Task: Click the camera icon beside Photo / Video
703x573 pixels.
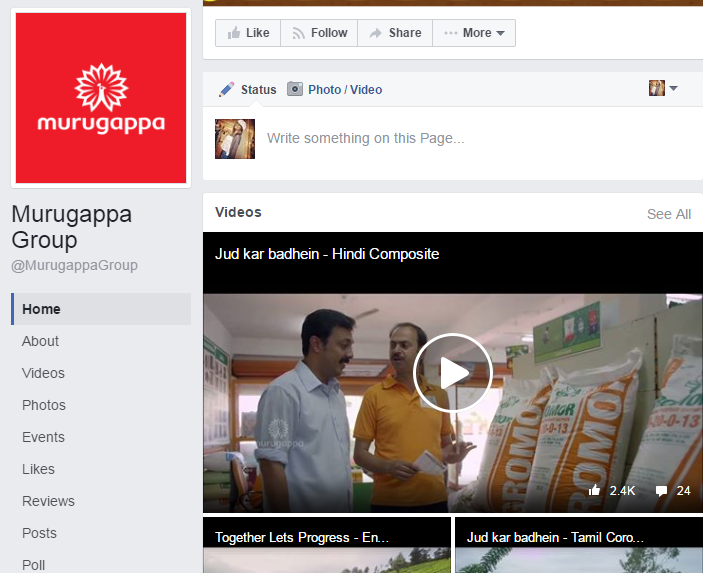Action: tap(295, 89)
